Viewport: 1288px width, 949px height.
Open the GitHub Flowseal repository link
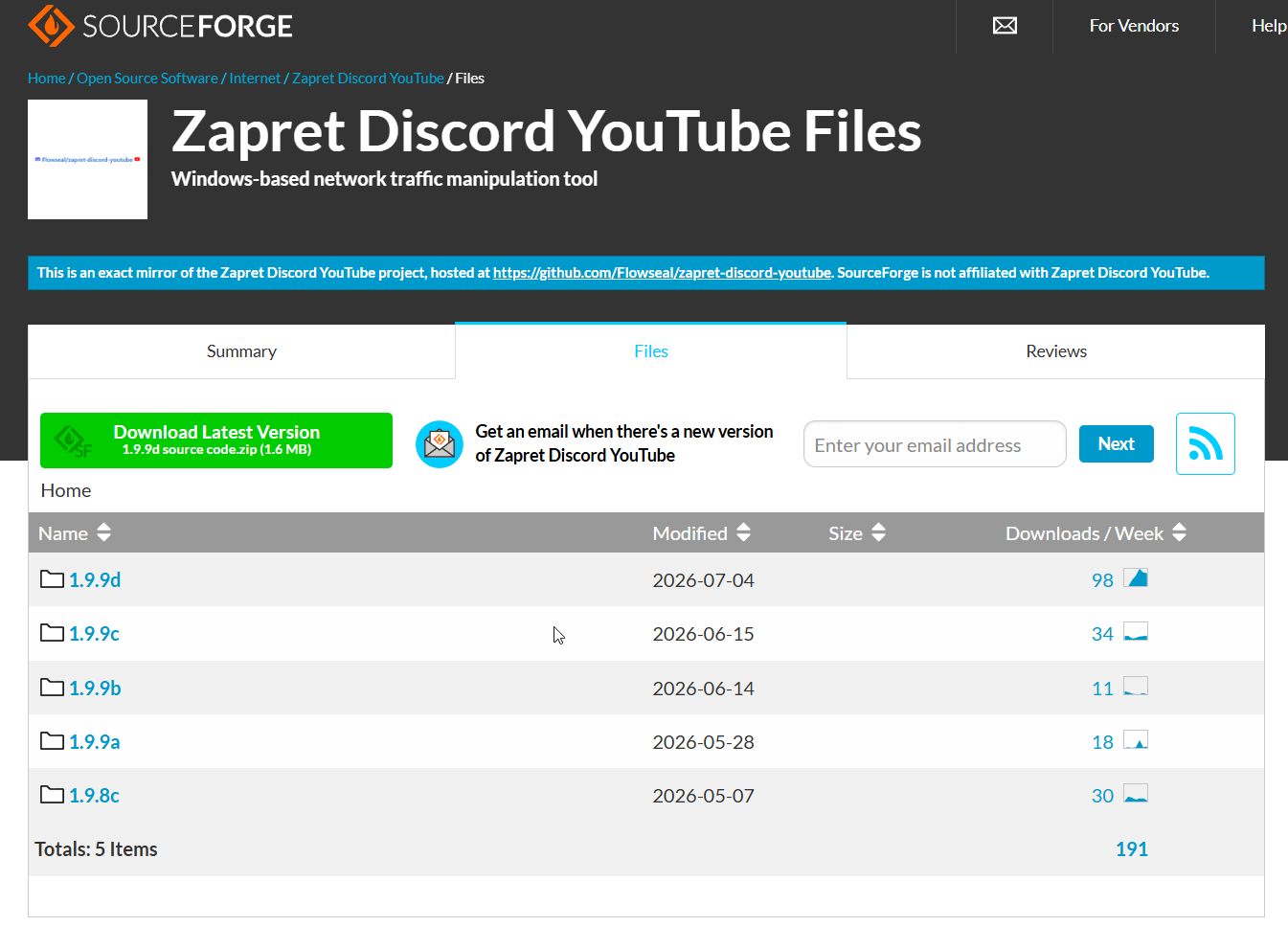coord(662,273)
